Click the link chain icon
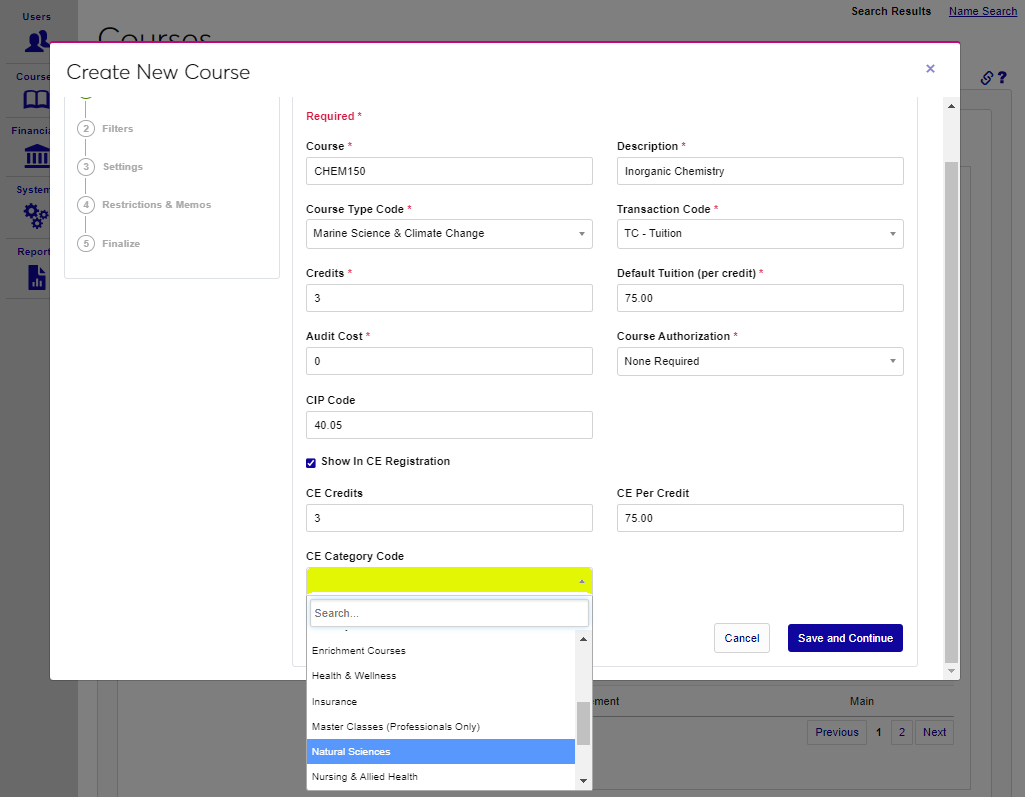Screen dimensions: 1025x797 point(985,78)
